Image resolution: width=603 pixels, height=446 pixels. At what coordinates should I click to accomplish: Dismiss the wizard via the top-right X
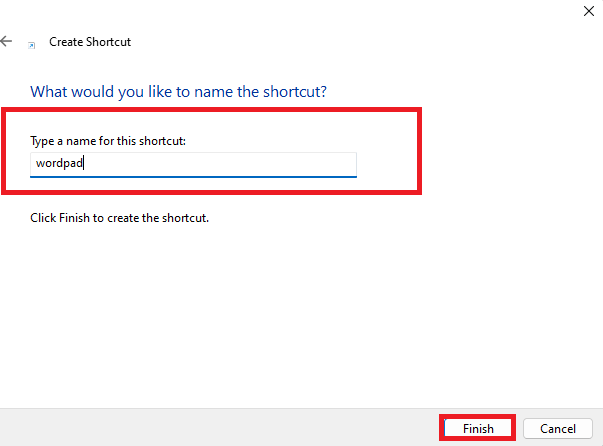tap(588, 11)
